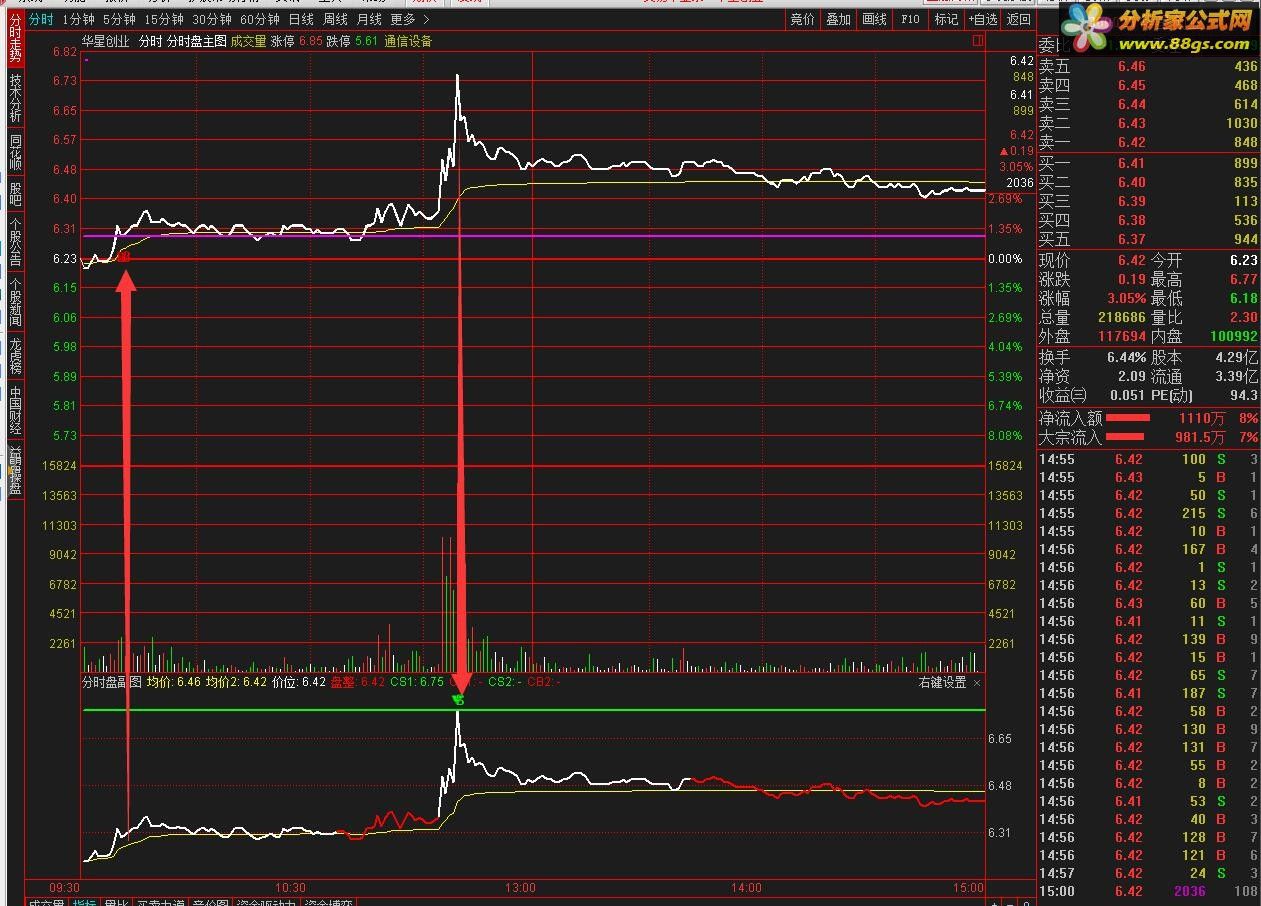The width and height of the screenshot is (1261, 906).
Task: Open the 同花顺 side tab
Action: [15, 150]
